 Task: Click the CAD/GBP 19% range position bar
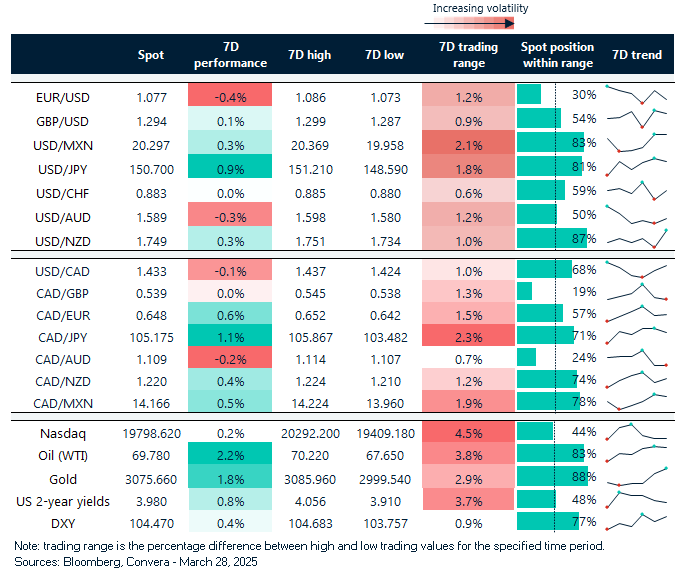(x=525, y=291)
